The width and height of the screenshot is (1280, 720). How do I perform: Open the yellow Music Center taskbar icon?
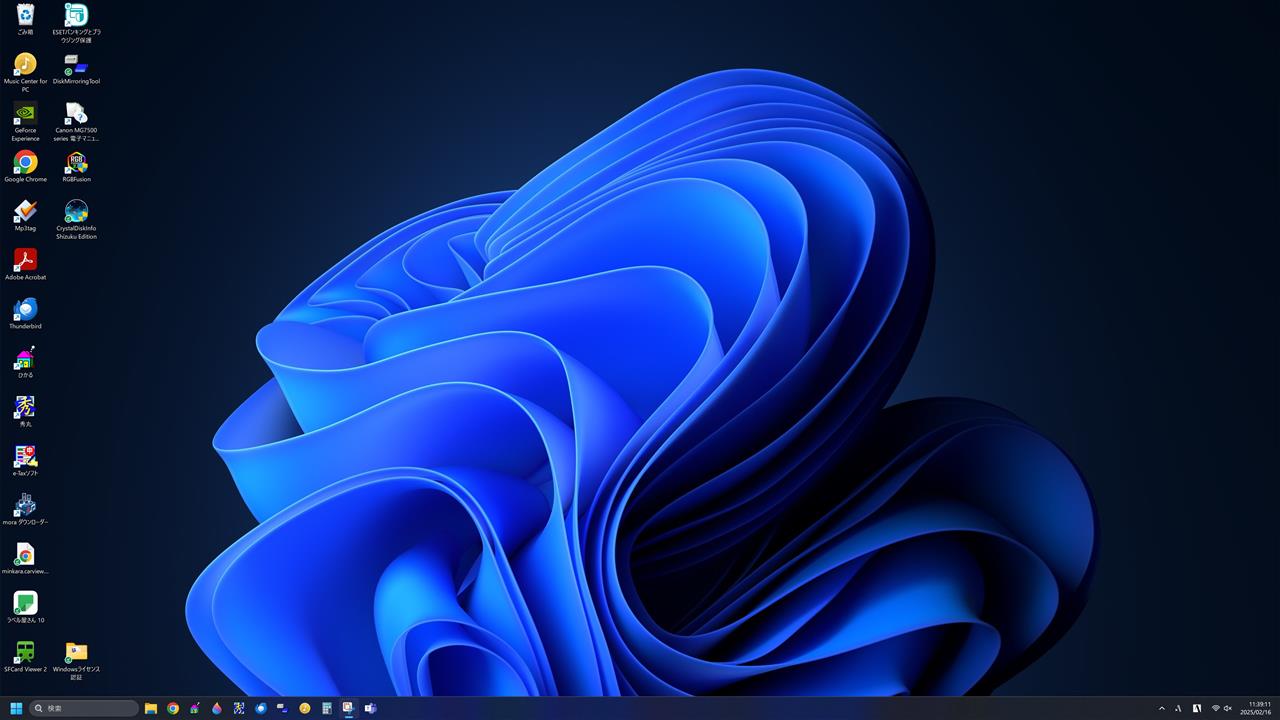(305, 708)
